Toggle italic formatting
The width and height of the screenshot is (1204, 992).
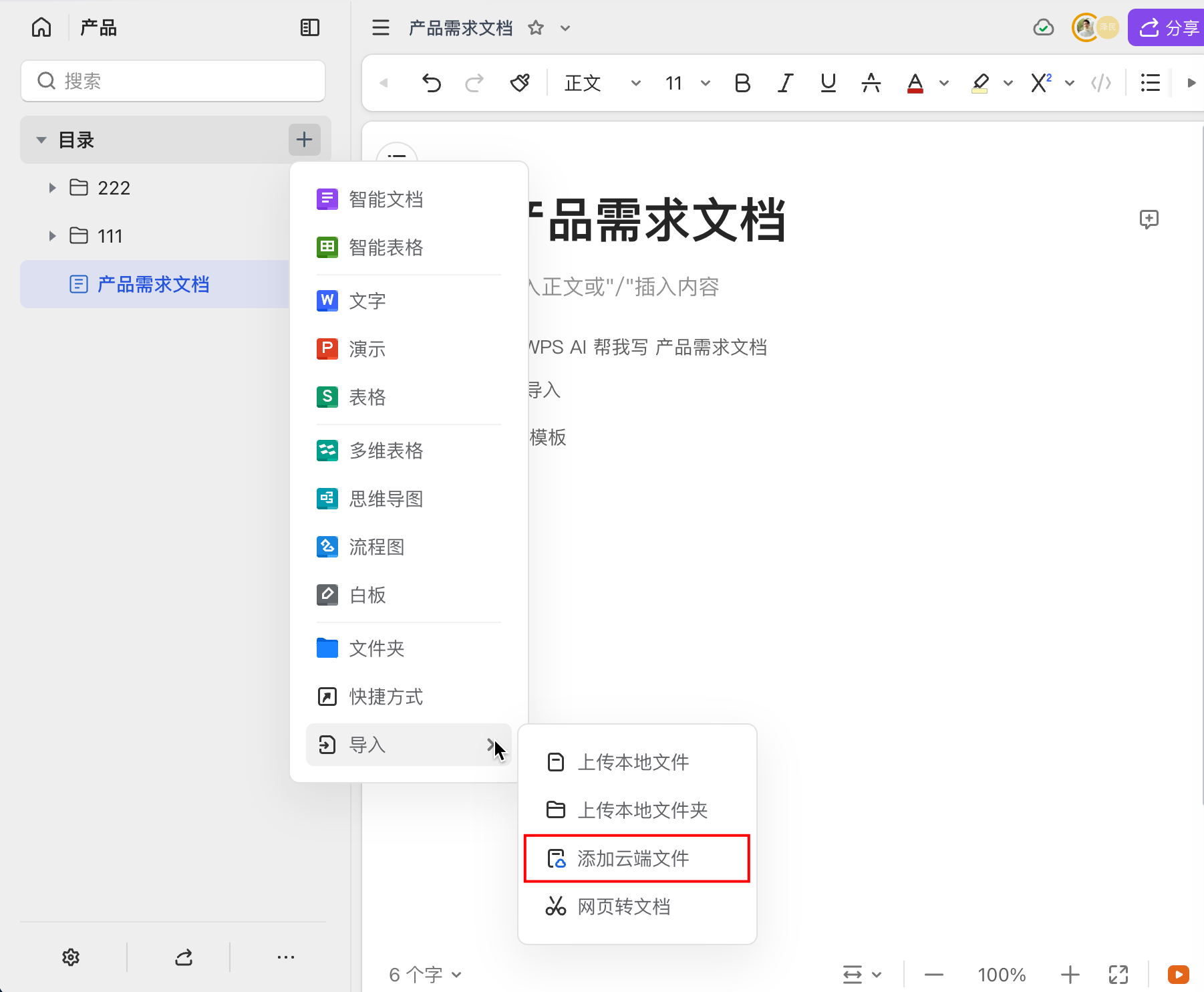(x=785, y=83)
